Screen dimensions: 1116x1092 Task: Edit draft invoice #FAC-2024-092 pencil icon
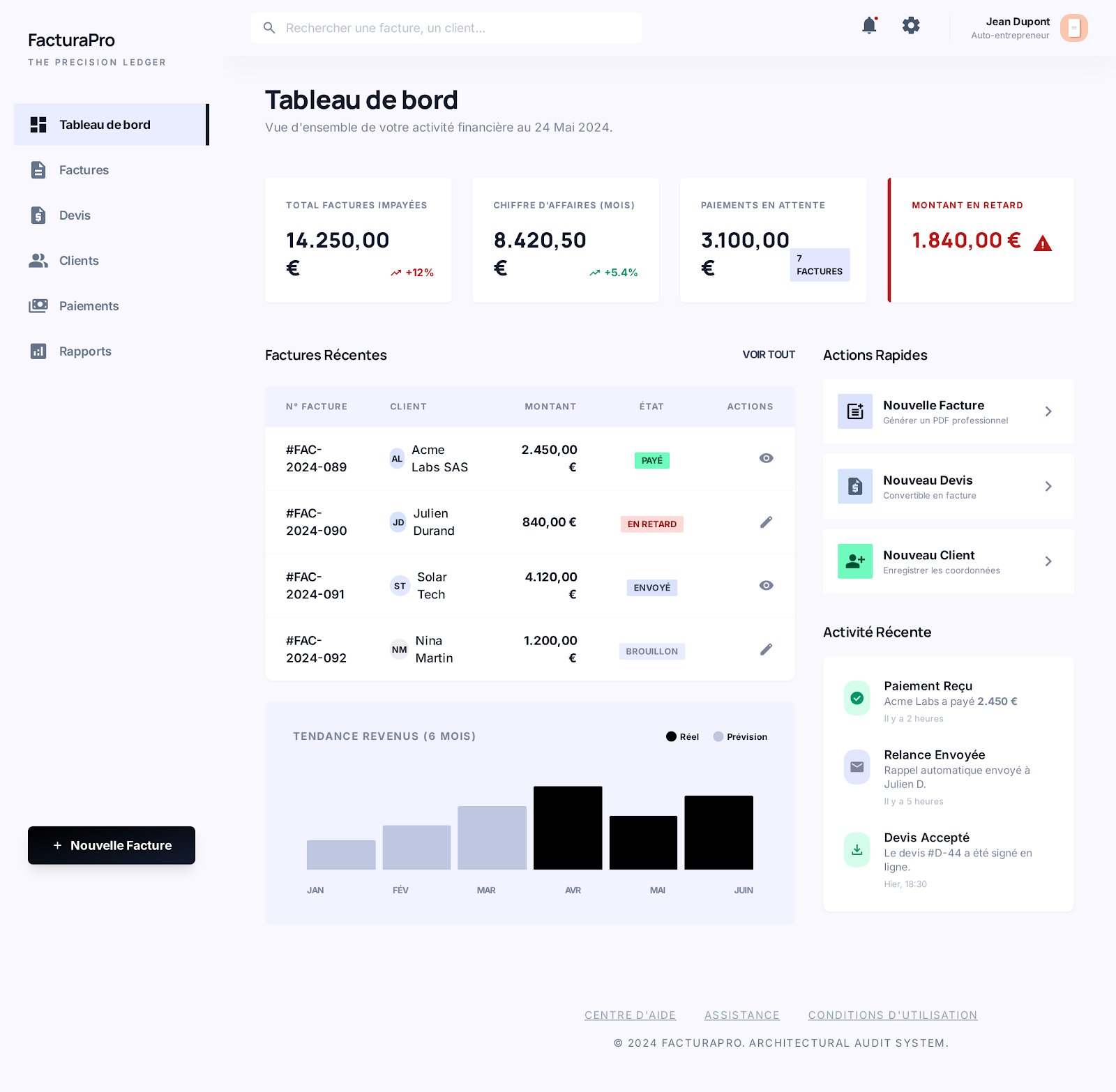click(x=766, y=650)
